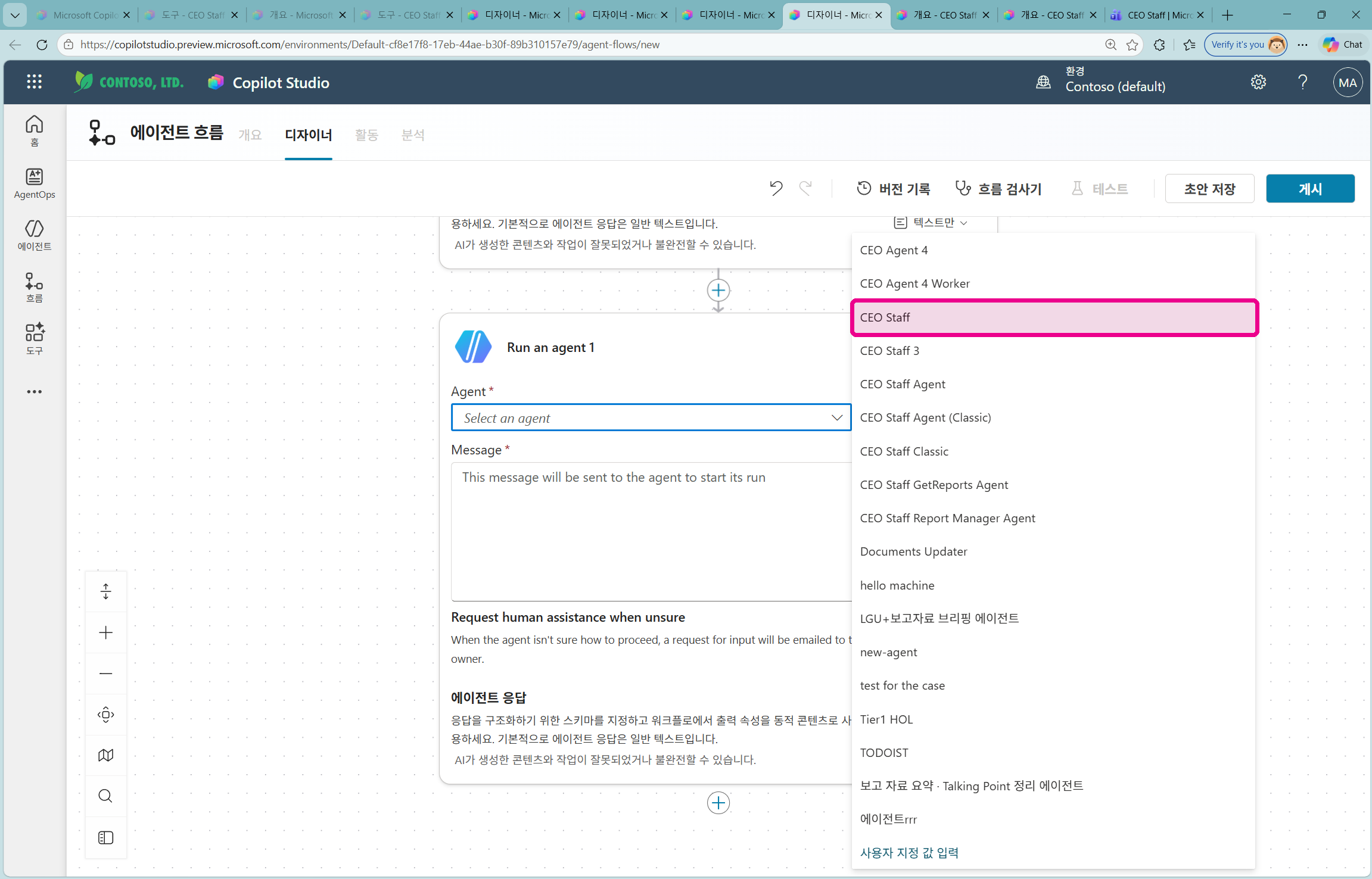
Task: Reload the browser page
Action: [x=42, y=45]
